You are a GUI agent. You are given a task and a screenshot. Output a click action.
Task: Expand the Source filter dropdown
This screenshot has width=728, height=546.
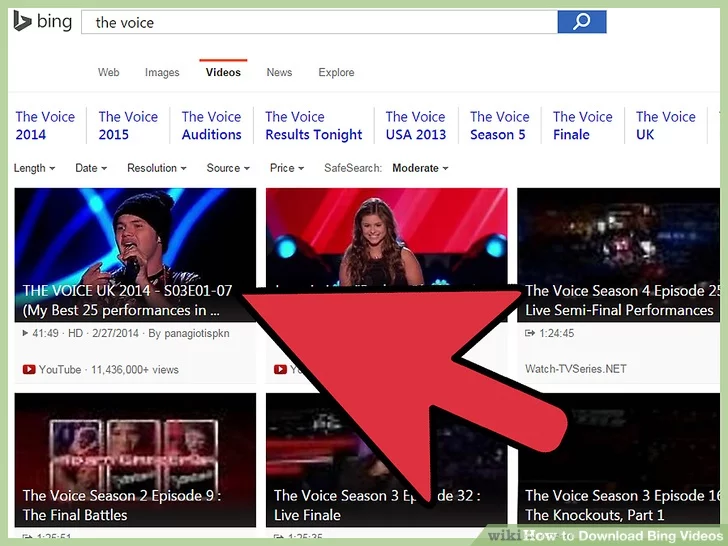(x=228, y=168)
